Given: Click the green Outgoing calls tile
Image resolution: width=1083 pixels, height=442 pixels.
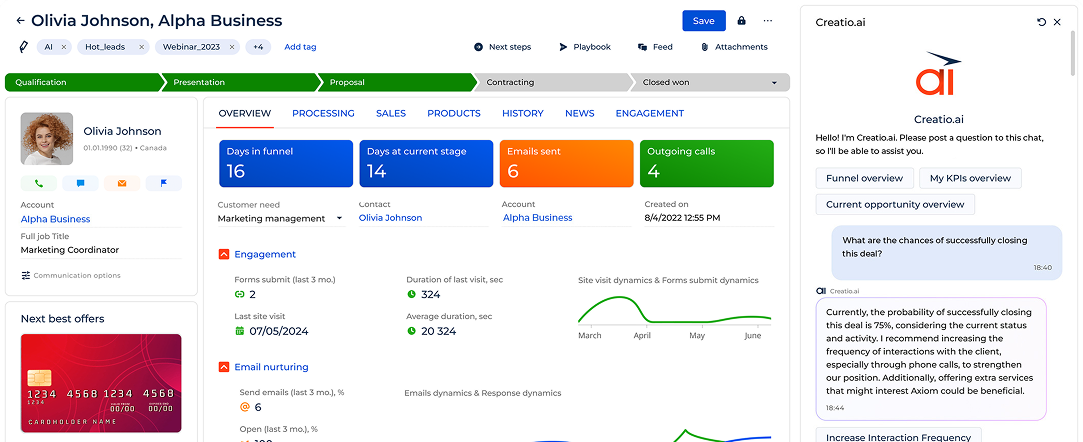Looking at the screenshot, I should coord(707,164).
